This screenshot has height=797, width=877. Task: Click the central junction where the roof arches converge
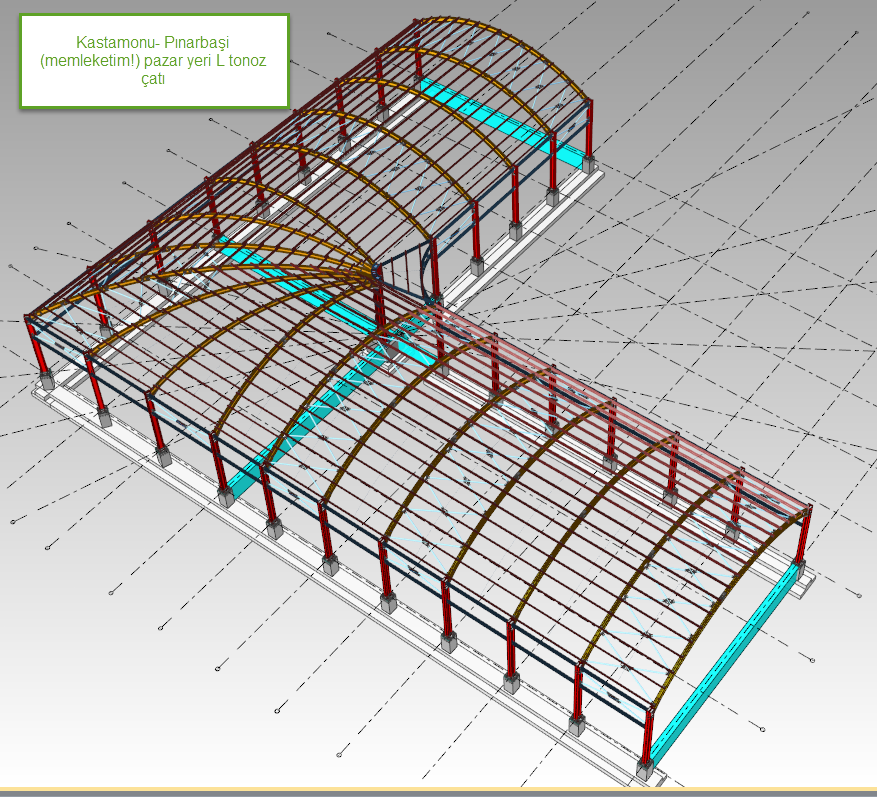click(376, 268)
